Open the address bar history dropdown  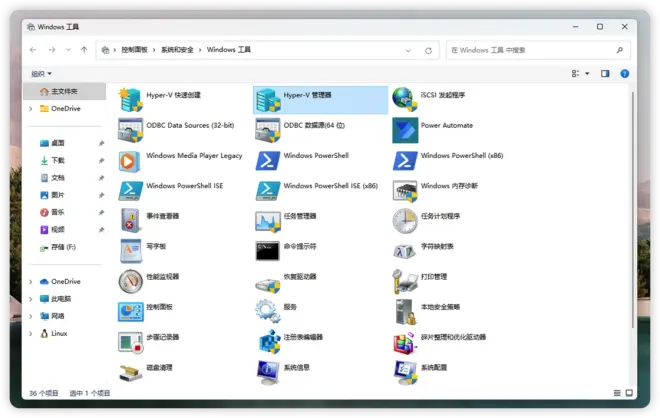click(x=407, y=51)
